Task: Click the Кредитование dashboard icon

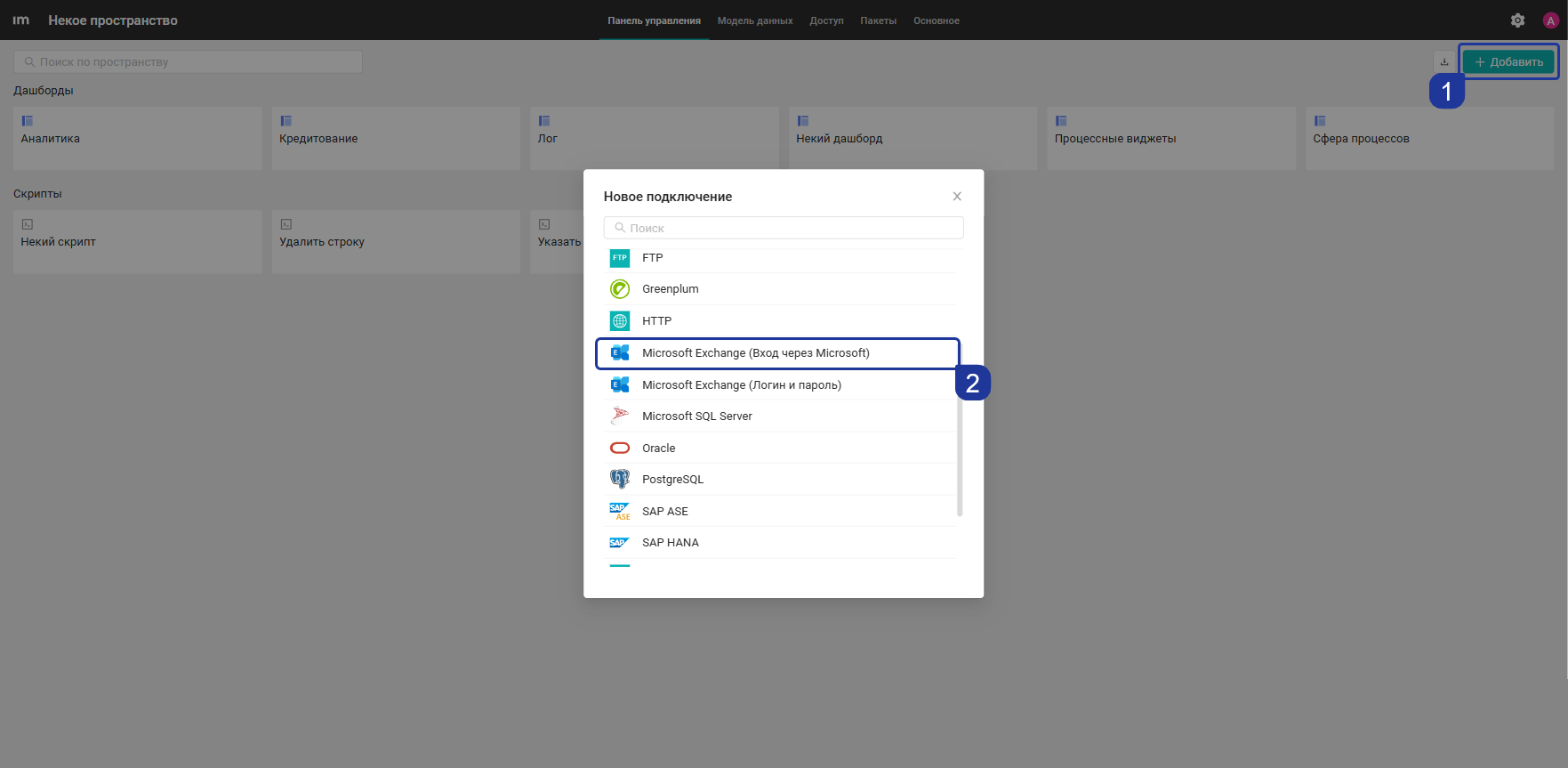Action: [x=286, y=121]
